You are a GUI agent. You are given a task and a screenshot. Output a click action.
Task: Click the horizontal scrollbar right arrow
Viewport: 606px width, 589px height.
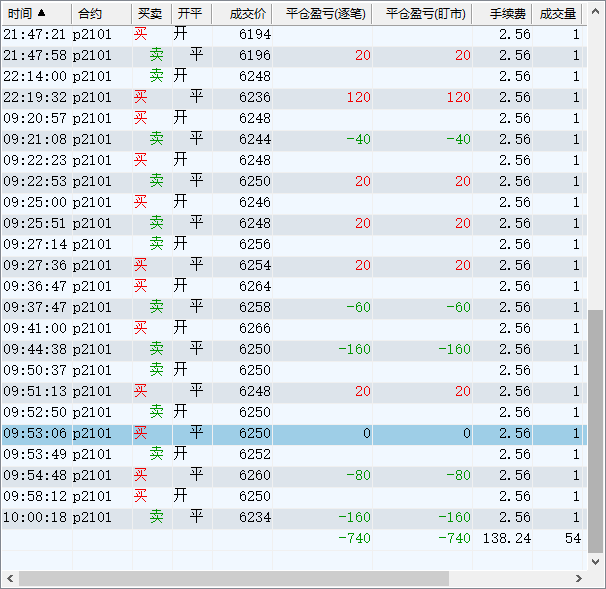[x=577, y=579]
